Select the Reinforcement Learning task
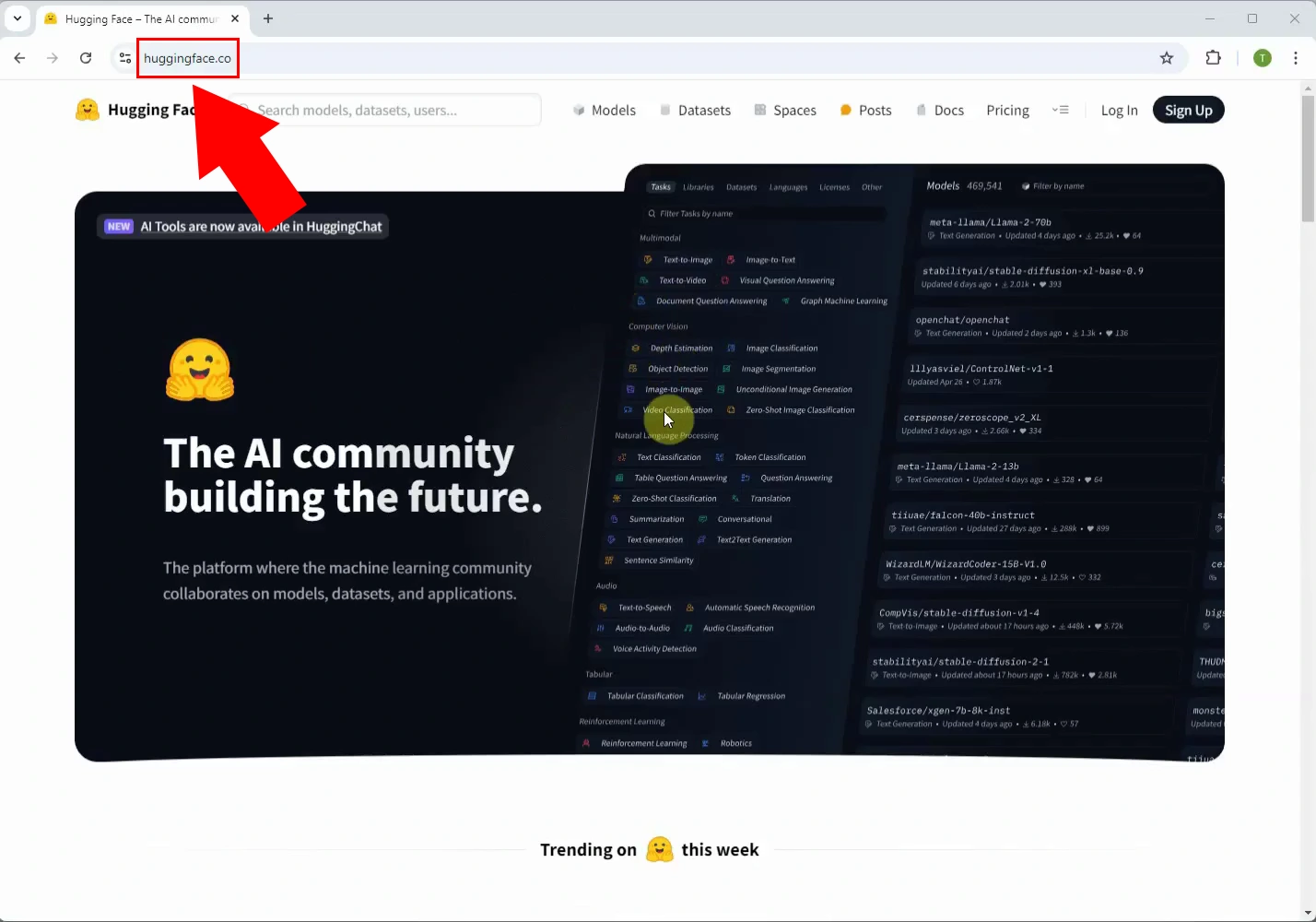The width and height of the screenshot is (1316, 922). click(635, 743)
